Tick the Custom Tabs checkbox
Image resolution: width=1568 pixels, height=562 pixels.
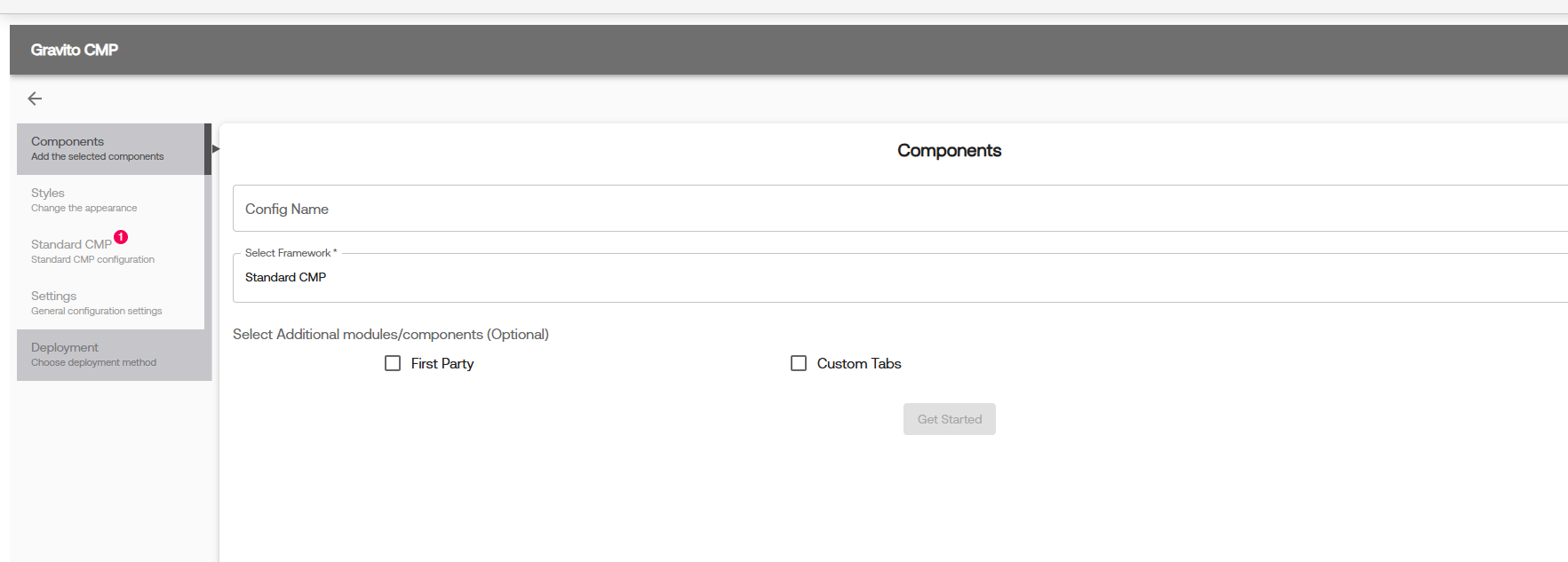pyautogui.click(x=799, y=363)
